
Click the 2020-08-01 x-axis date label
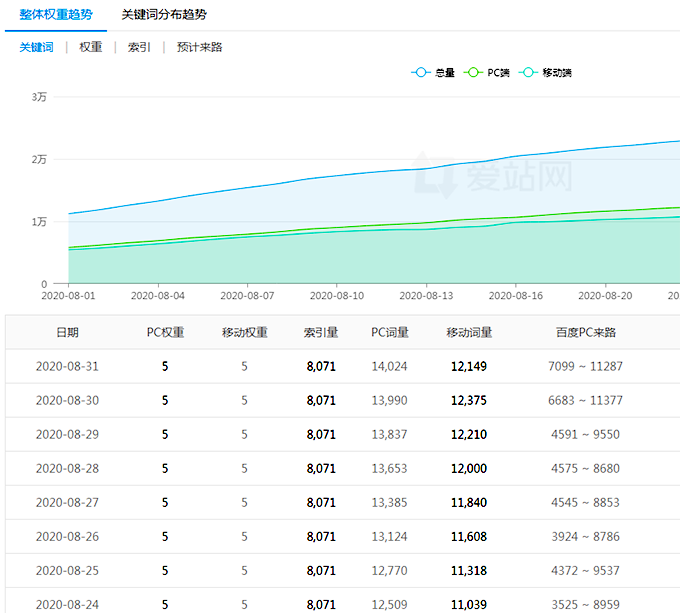68,296
